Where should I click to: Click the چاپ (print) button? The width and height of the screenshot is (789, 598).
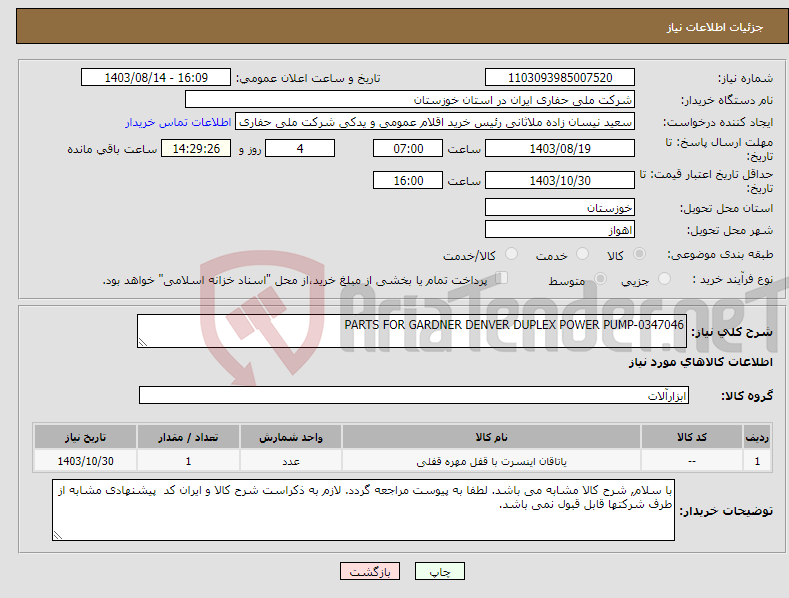pyautogui.click(x=439, y=571)
